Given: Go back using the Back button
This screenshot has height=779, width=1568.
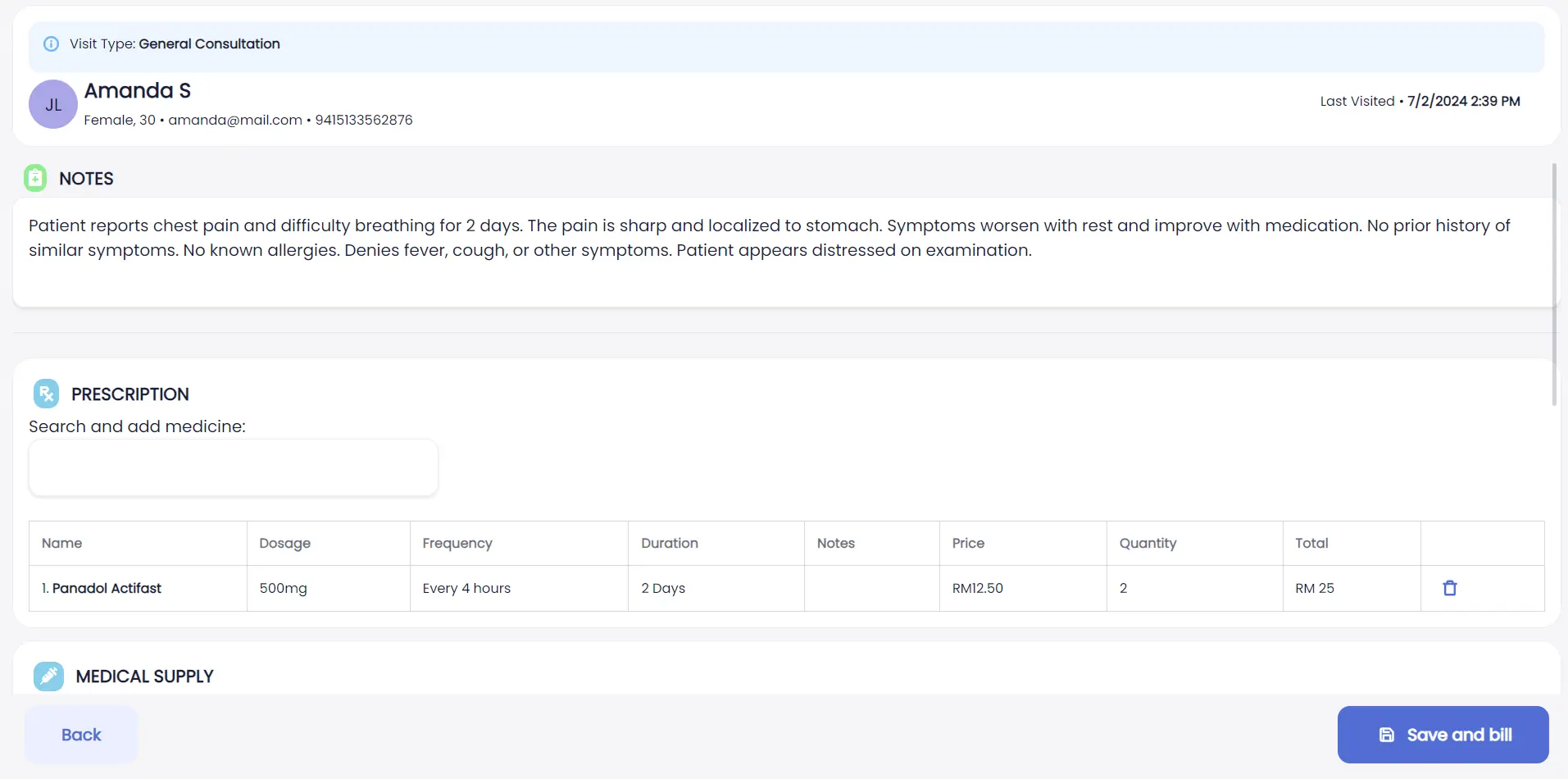Looking at the screenshot, I should (x=81, y=735).
